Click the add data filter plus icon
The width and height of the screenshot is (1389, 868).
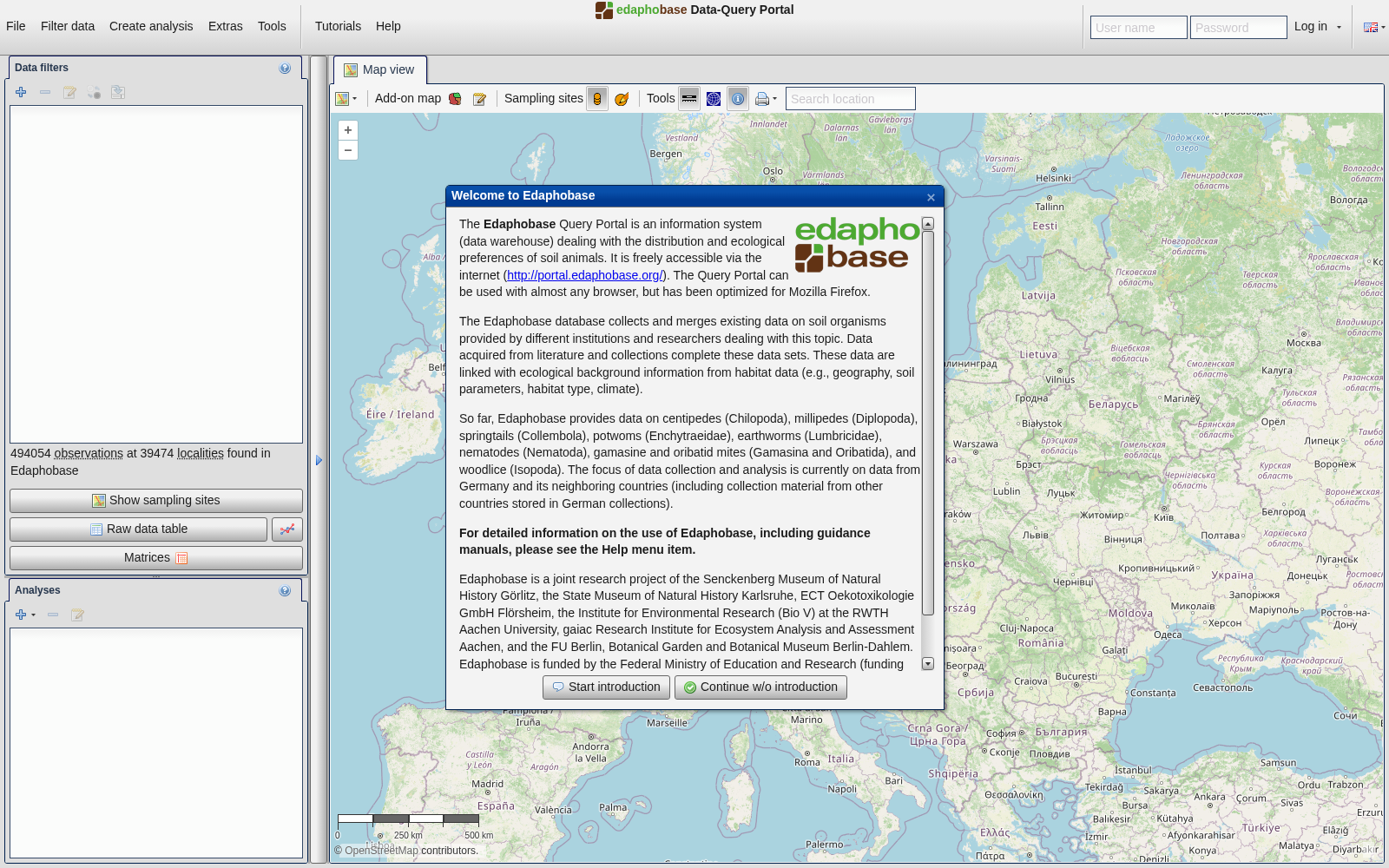pyautogui.click(x=21, y=92)
